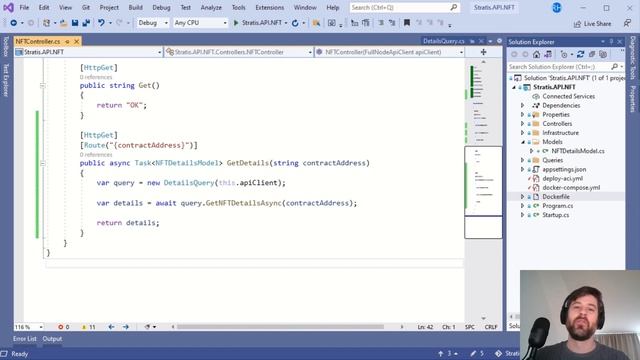The image size is (640, 360).
Task: Start debugging with the green play icon
Action: (x=236, y=23)
